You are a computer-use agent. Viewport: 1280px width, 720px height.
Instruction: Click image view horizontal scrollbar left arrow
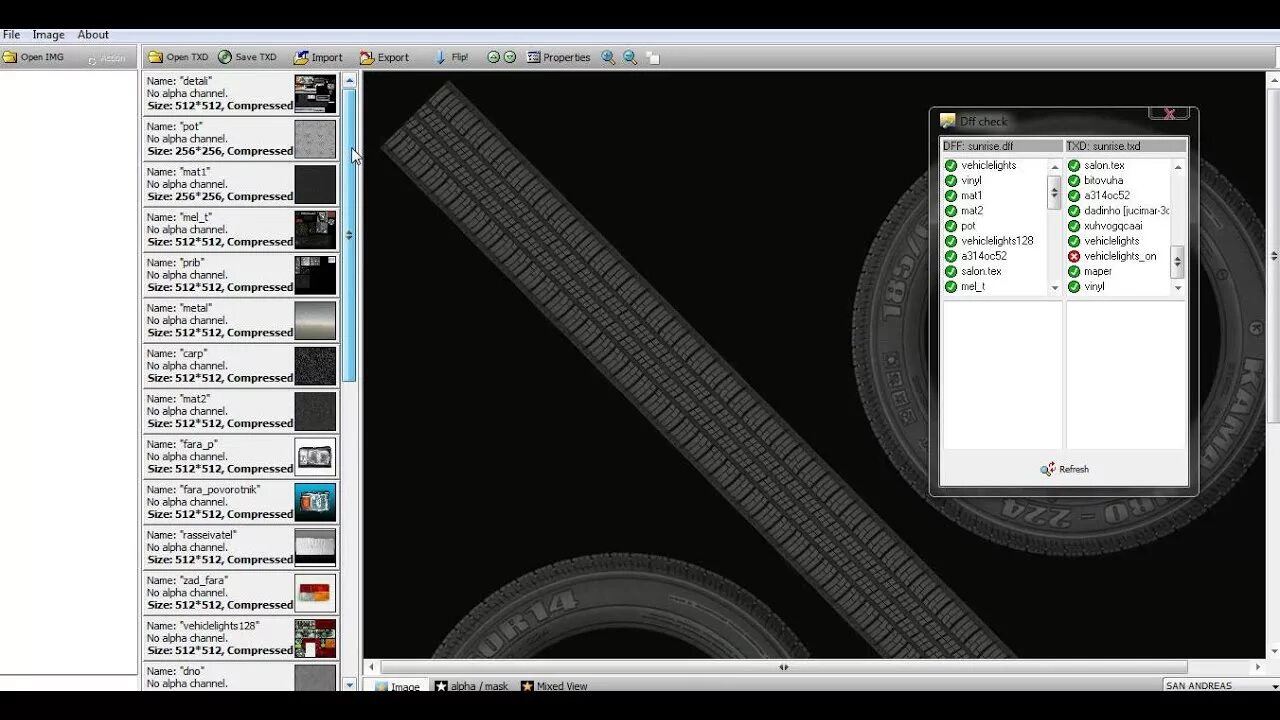click(372, 667)
